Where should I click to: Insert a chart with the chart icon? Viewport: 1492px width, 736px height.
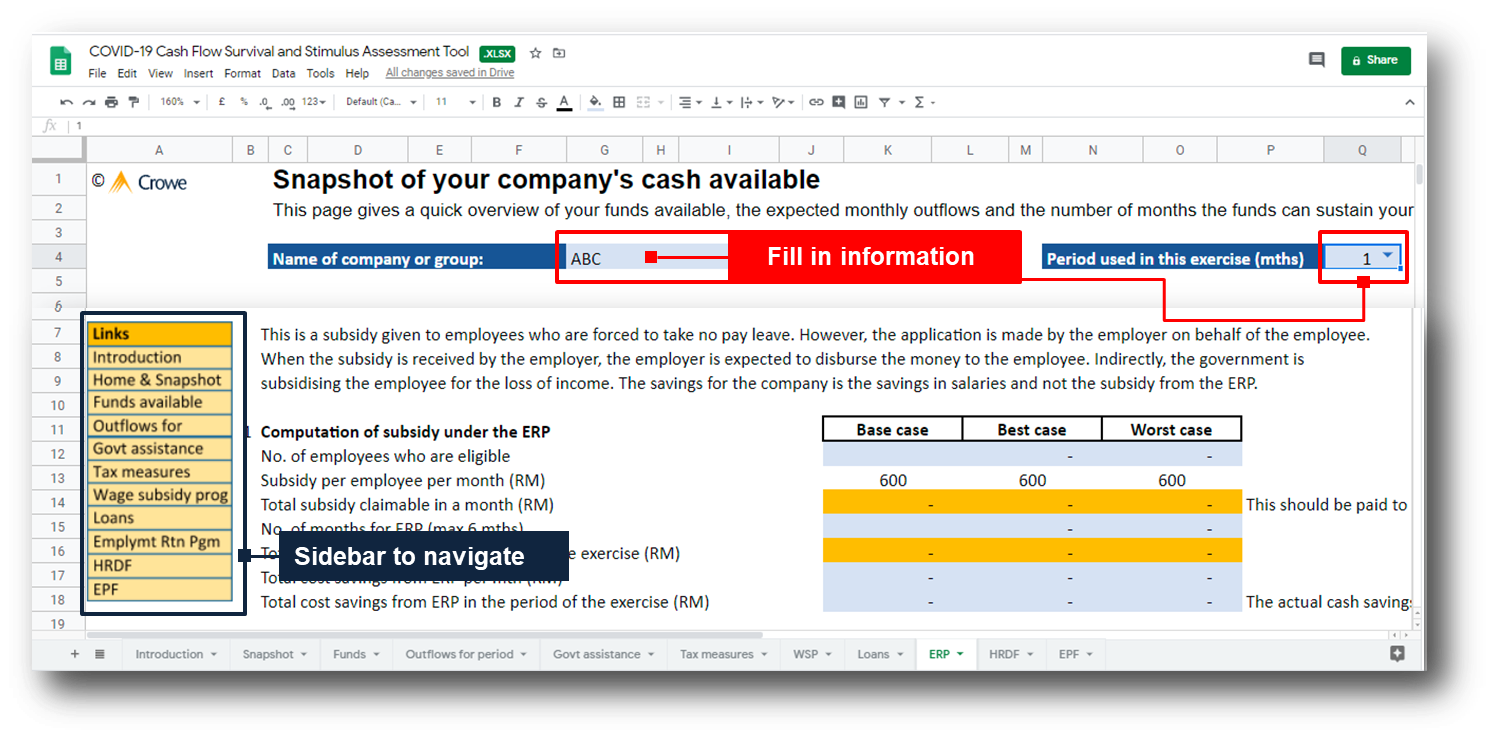(x=858, y=102)
